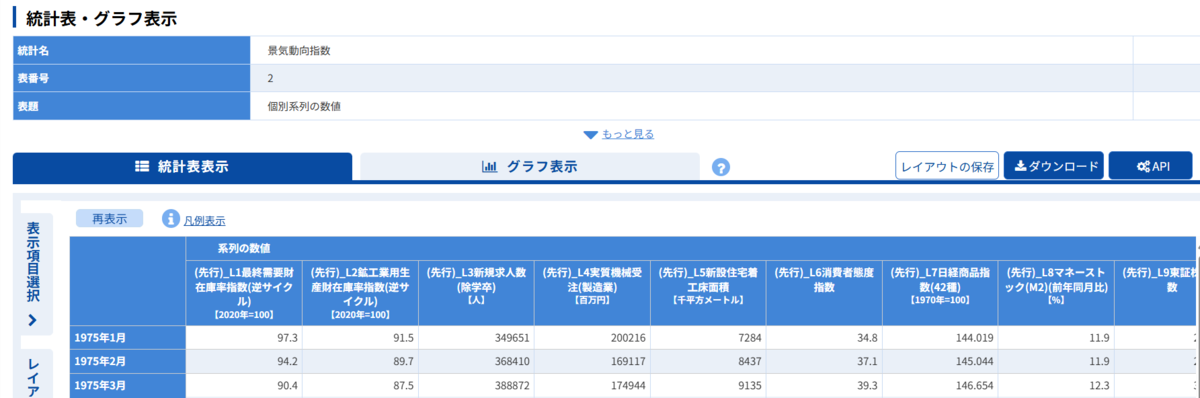Click the cell value 34.8
Screen dimensions: 1200x398
pos(866,338)
